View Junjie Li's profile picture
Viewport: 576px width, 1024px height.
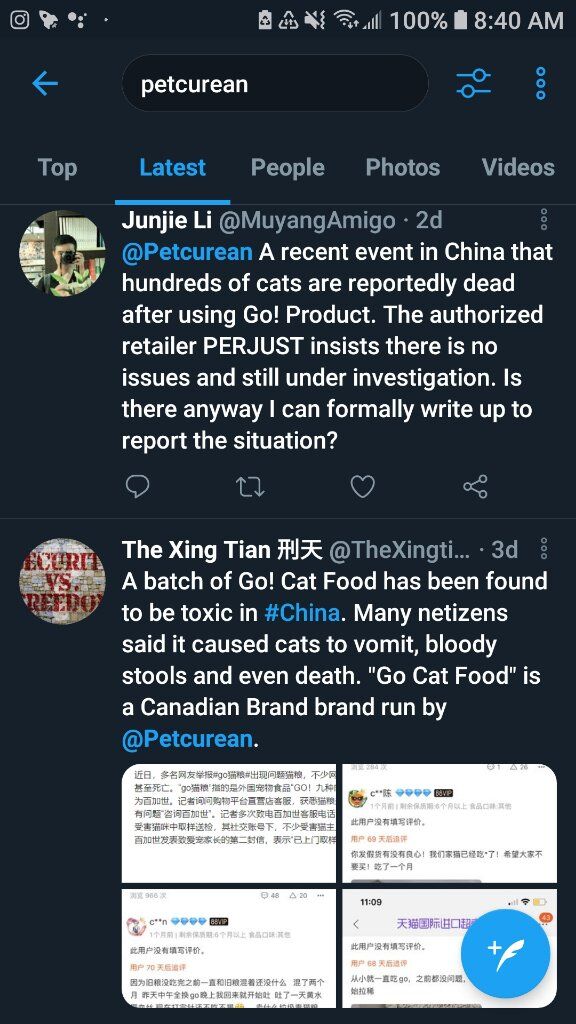[x=62, y=253]
